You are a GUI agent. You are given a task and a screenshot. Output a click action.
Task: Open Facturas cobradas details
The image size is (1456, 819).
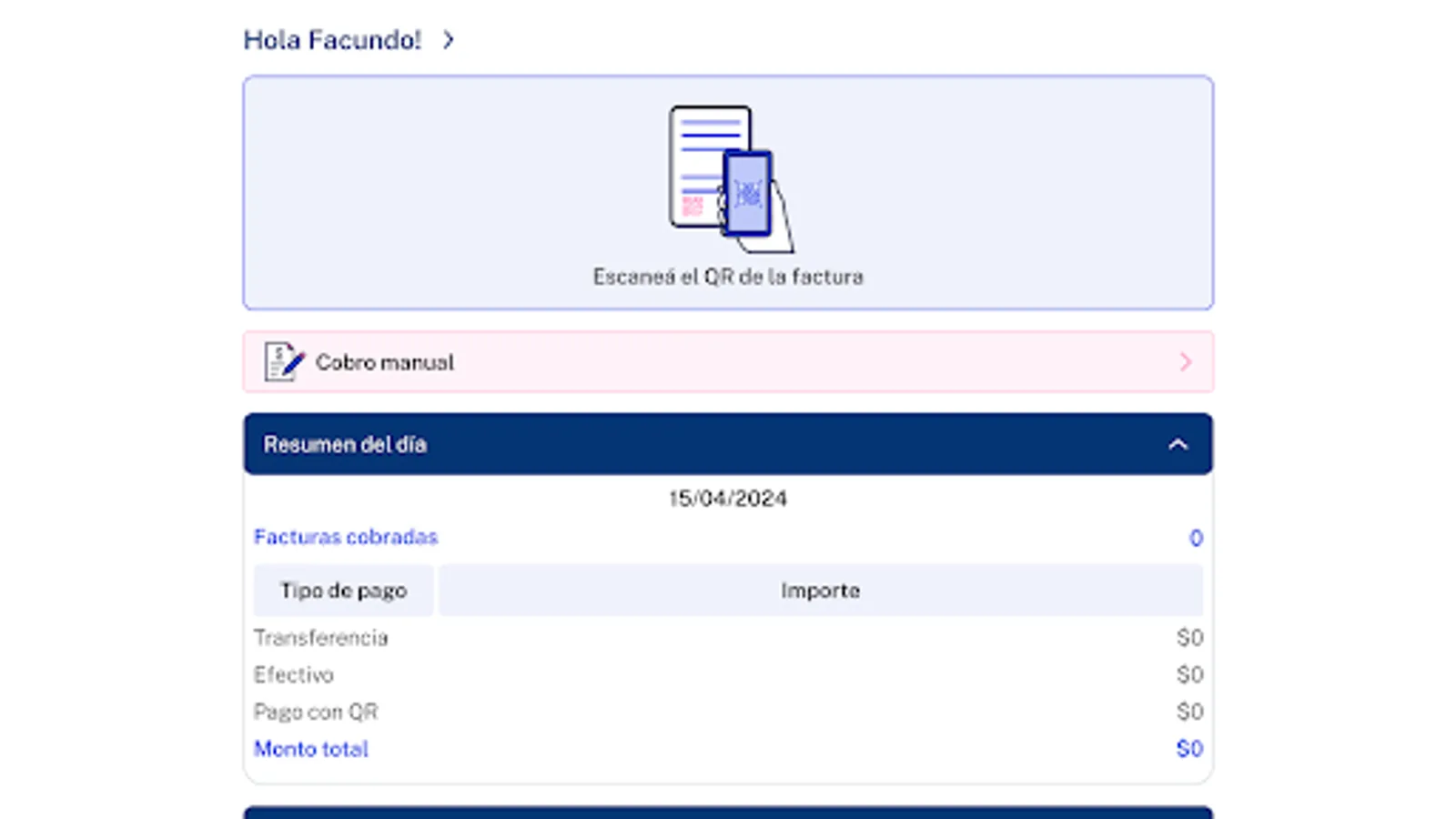345,537
